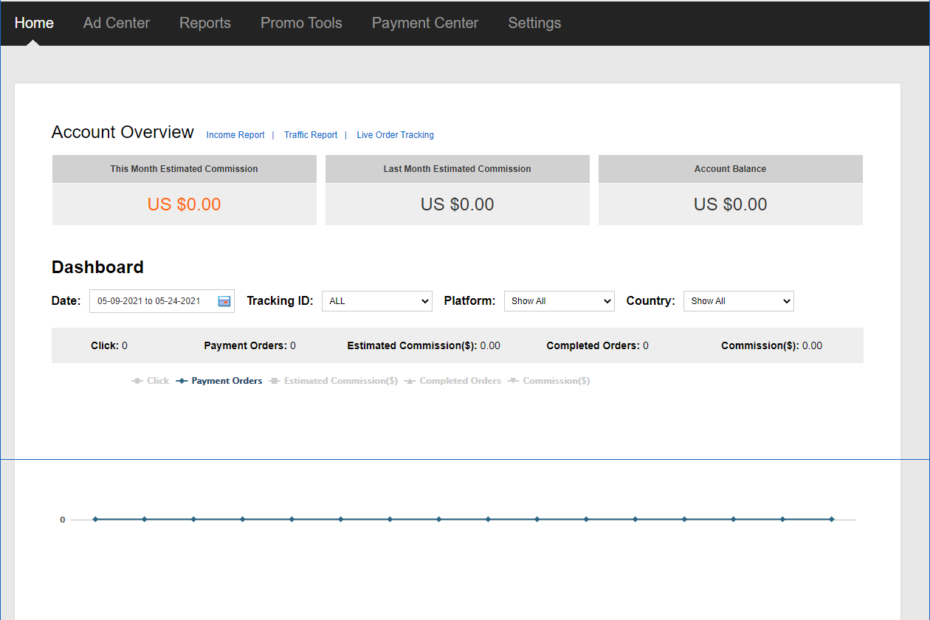Open the Settings menu
Image resolution: width=930 pixels, height=620 pixels.
pyautogui.click(x=534, y=23)
